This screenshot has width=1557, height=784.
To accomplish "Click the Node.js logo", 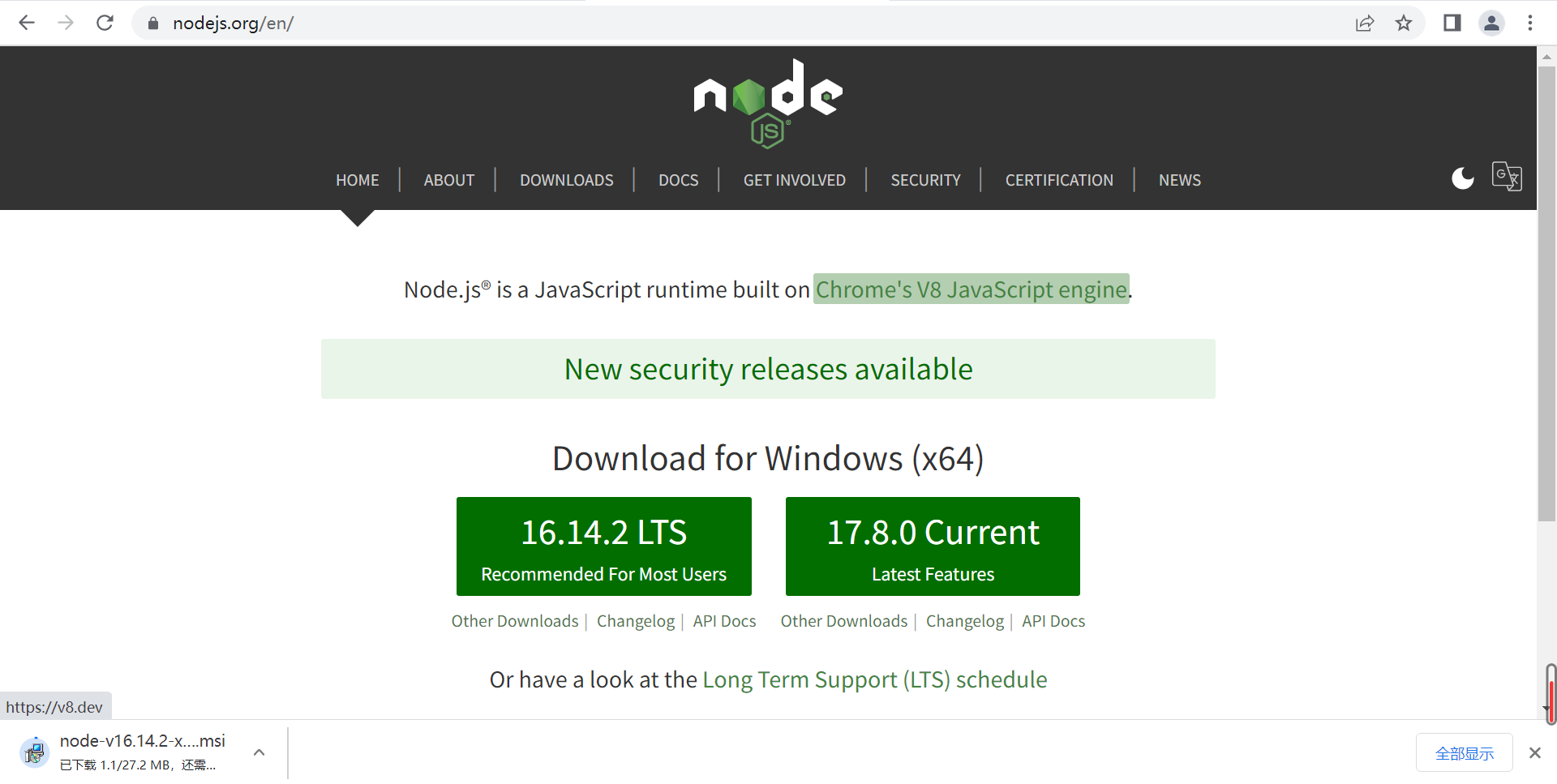I will click(x=768, y=104).
